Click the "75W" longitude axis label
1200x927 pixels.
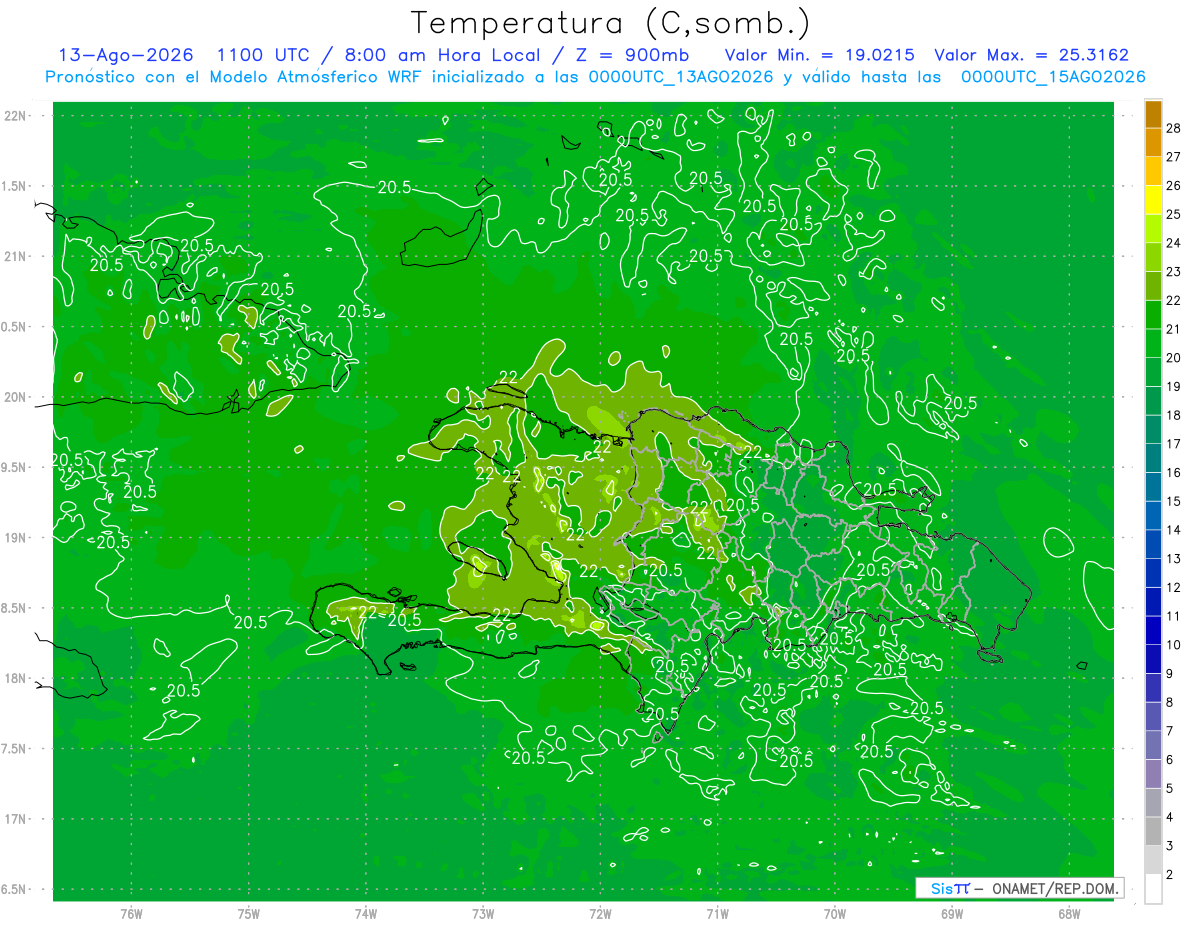(249, 914)
